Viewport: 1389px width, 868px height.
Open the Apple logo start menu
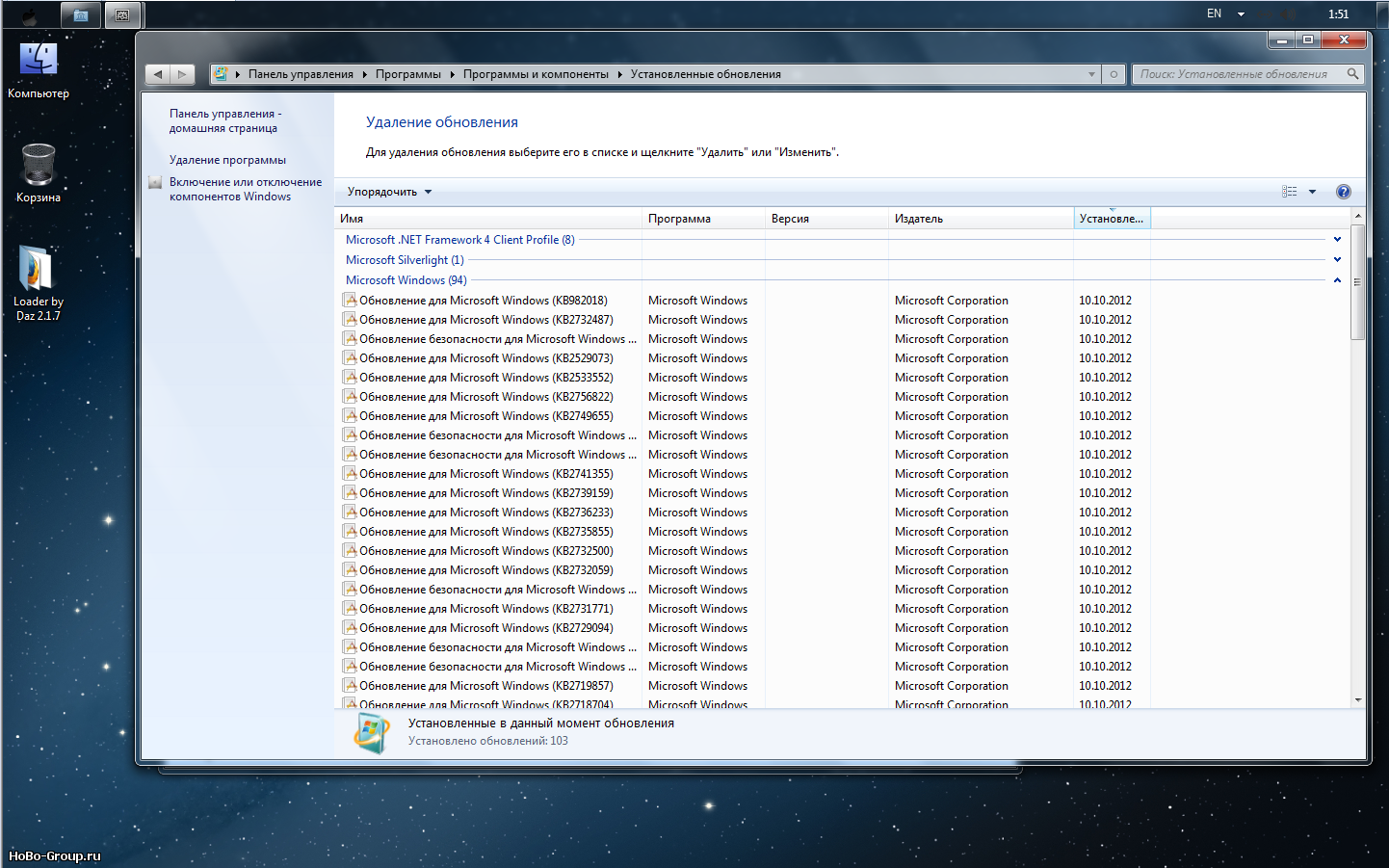[x=29, y=15]
